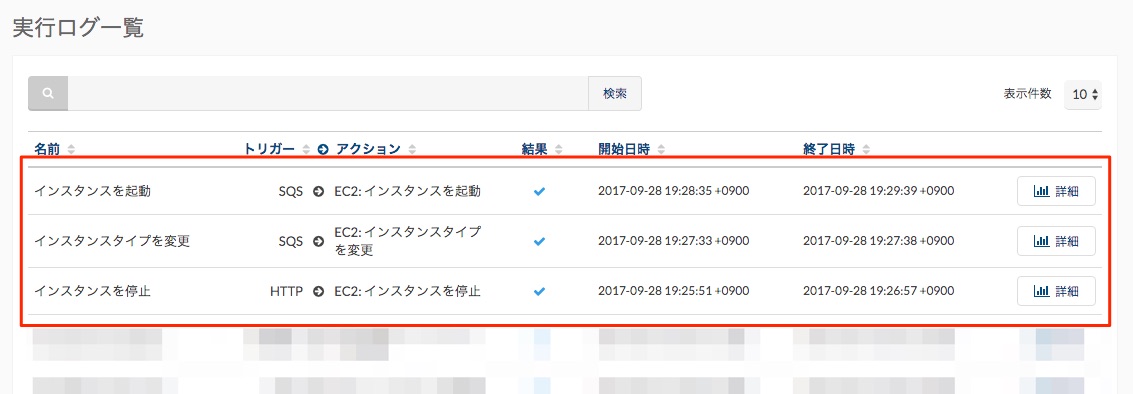Click the magnifier search icon
The height and width of the screenshot is (394, 1133).
click(48, 93)
